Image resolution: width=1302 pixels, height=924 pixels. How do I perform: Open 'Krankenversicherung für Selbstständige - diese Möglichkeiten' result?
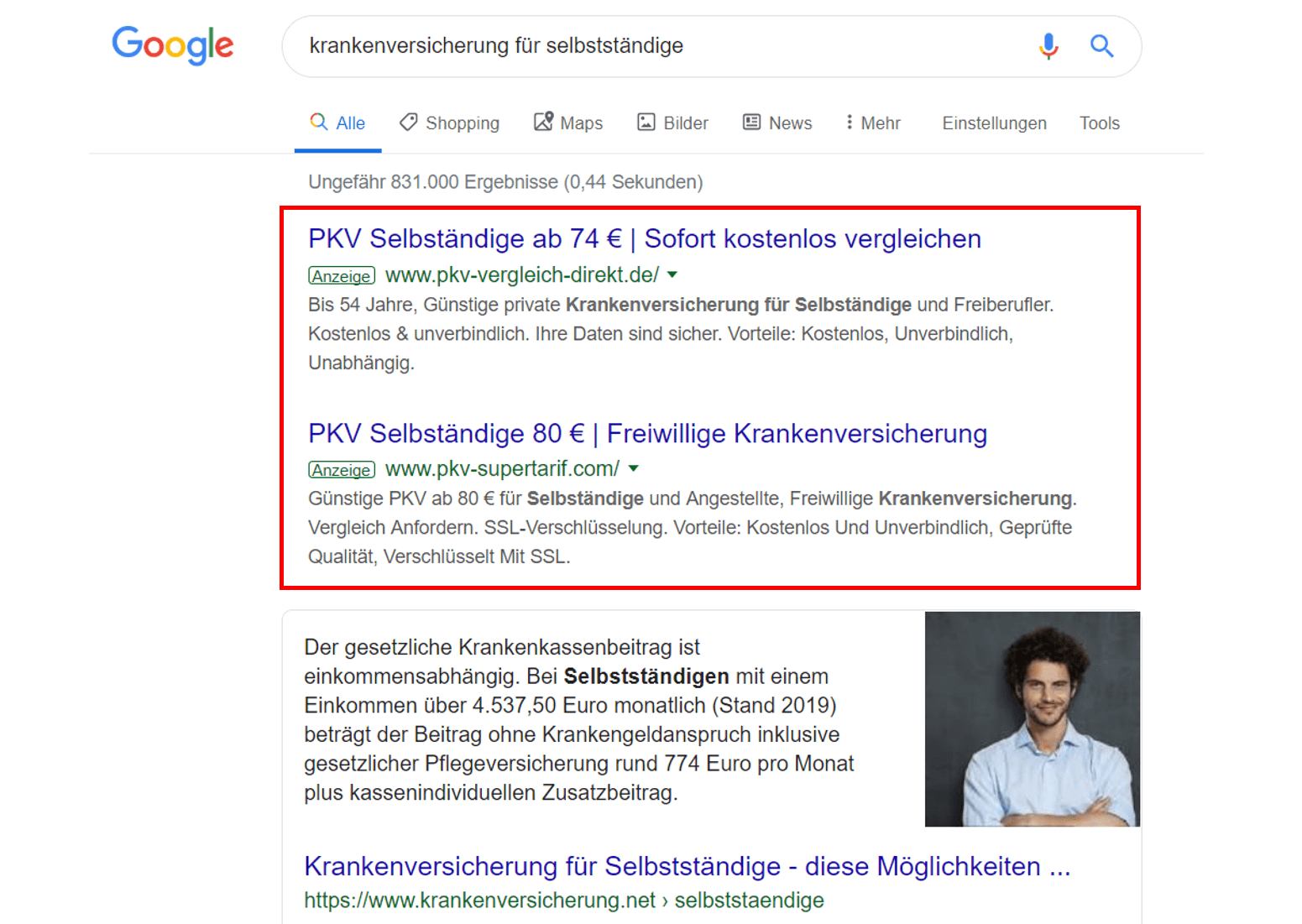[687, 866]
